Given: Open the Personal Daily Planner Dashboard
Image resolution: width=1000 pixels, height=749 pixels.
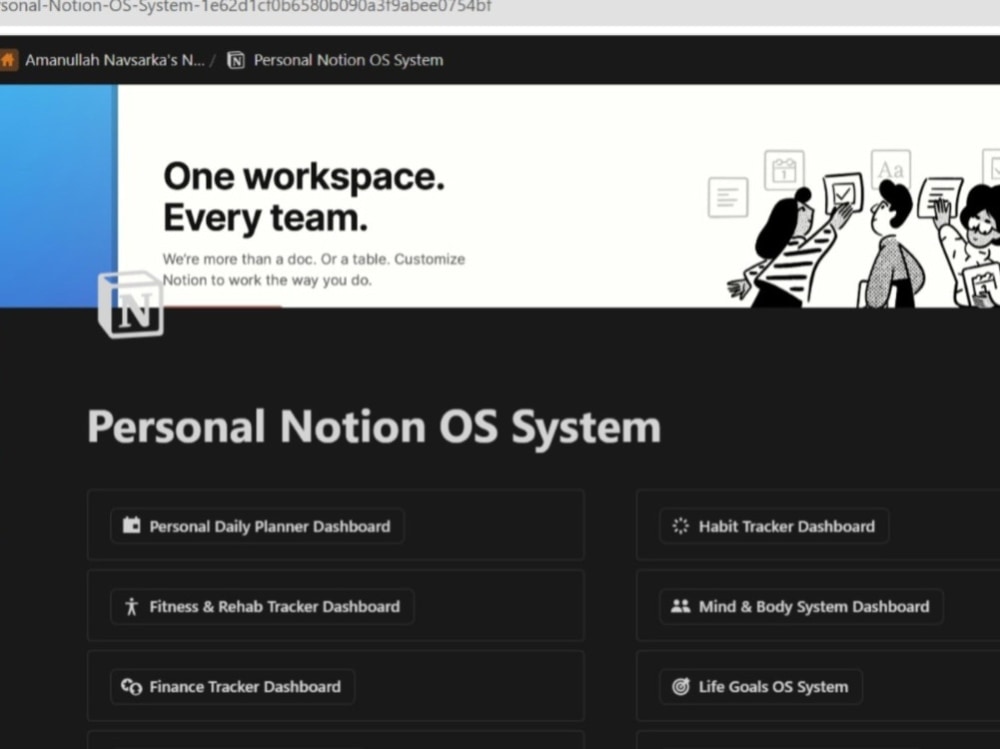Looking at the screenshot, I should point(269,525).
